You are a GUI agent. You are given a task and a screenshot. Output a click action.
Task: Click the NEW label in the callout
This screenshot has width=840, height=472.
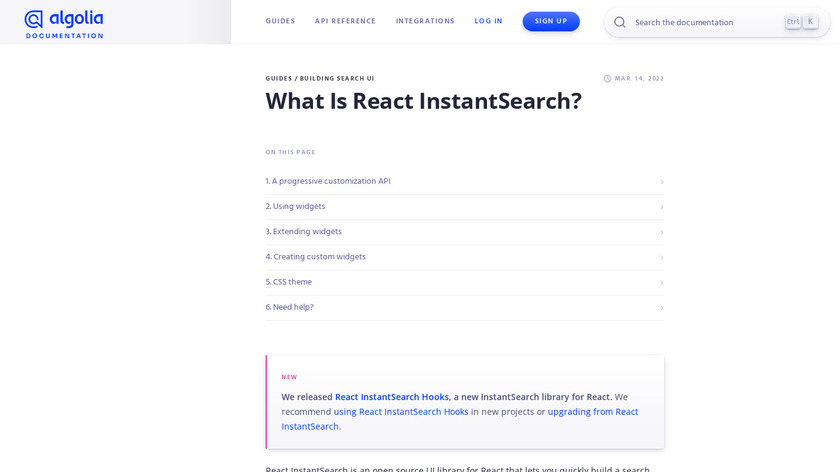[x=289, y=377]
